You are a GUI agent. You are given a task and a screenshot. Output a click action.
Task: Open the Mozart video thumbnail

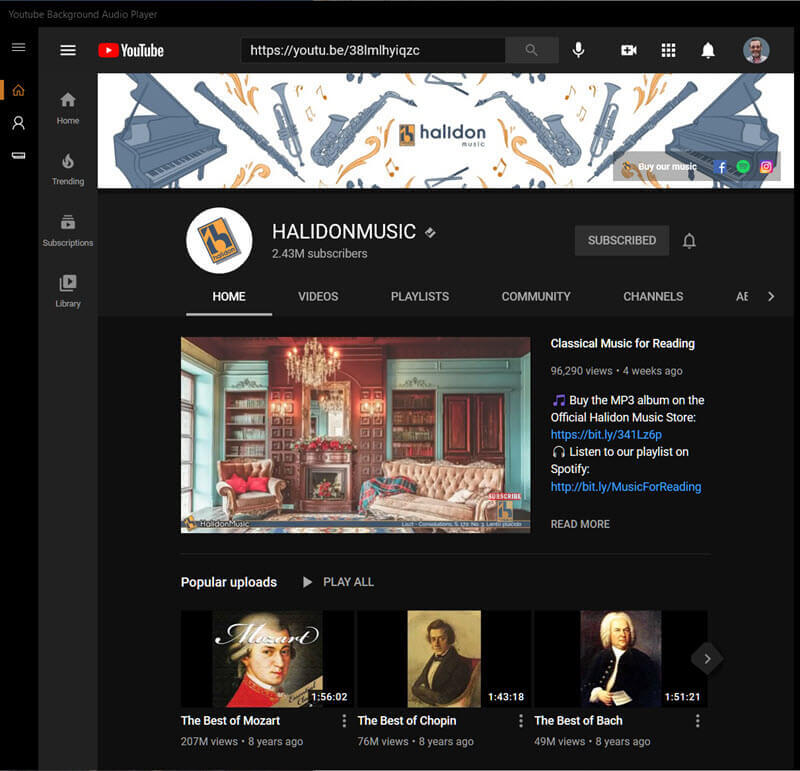[x=267, y=659]
